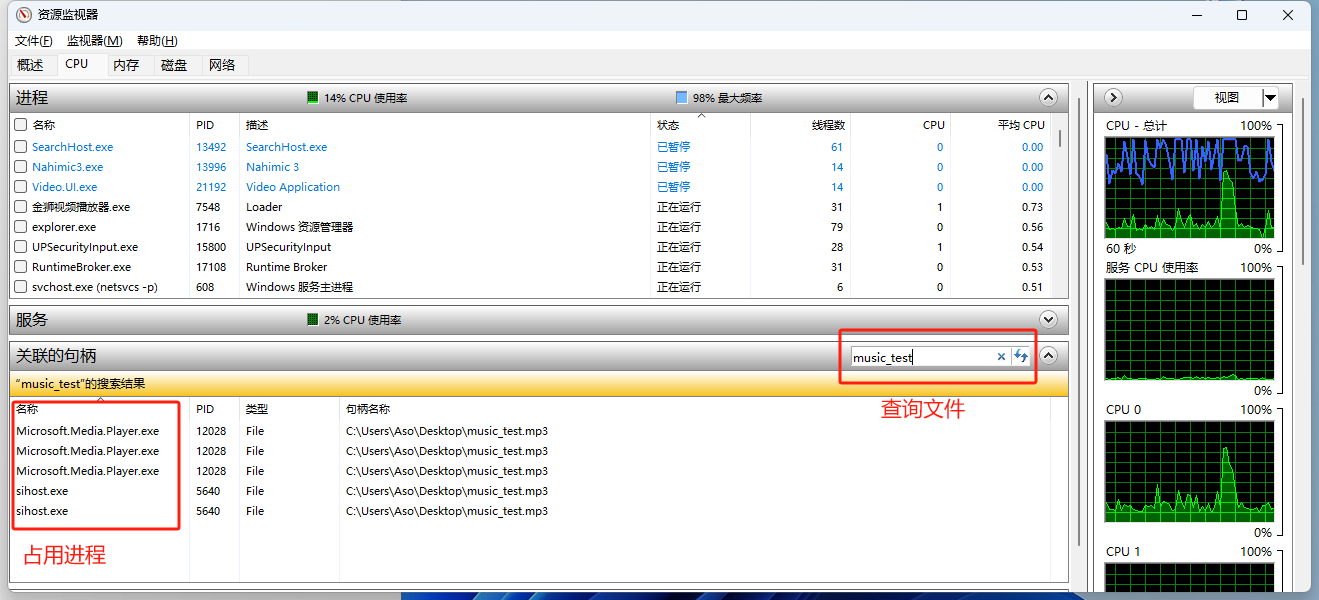Check the Nahimic3.exe process checkbox
This screenshot has width=1319, height=600.
[x=20, y=167]
